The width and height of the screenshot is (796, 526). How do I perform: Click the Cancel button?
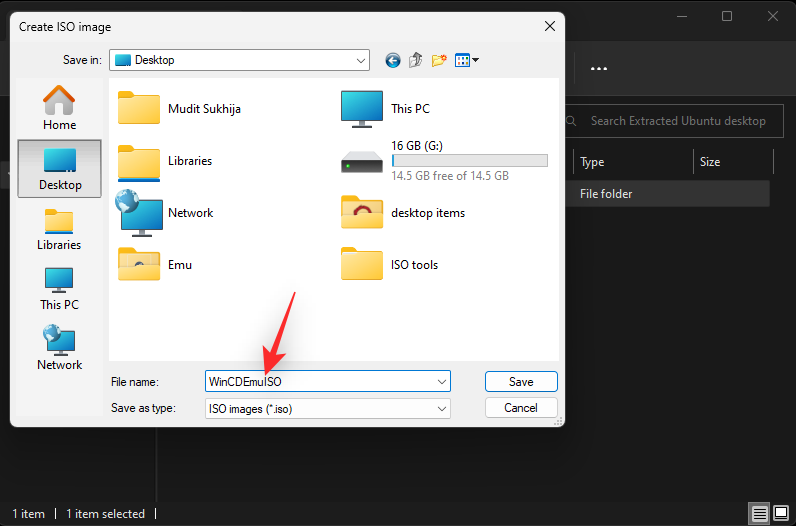click(521, 408)
